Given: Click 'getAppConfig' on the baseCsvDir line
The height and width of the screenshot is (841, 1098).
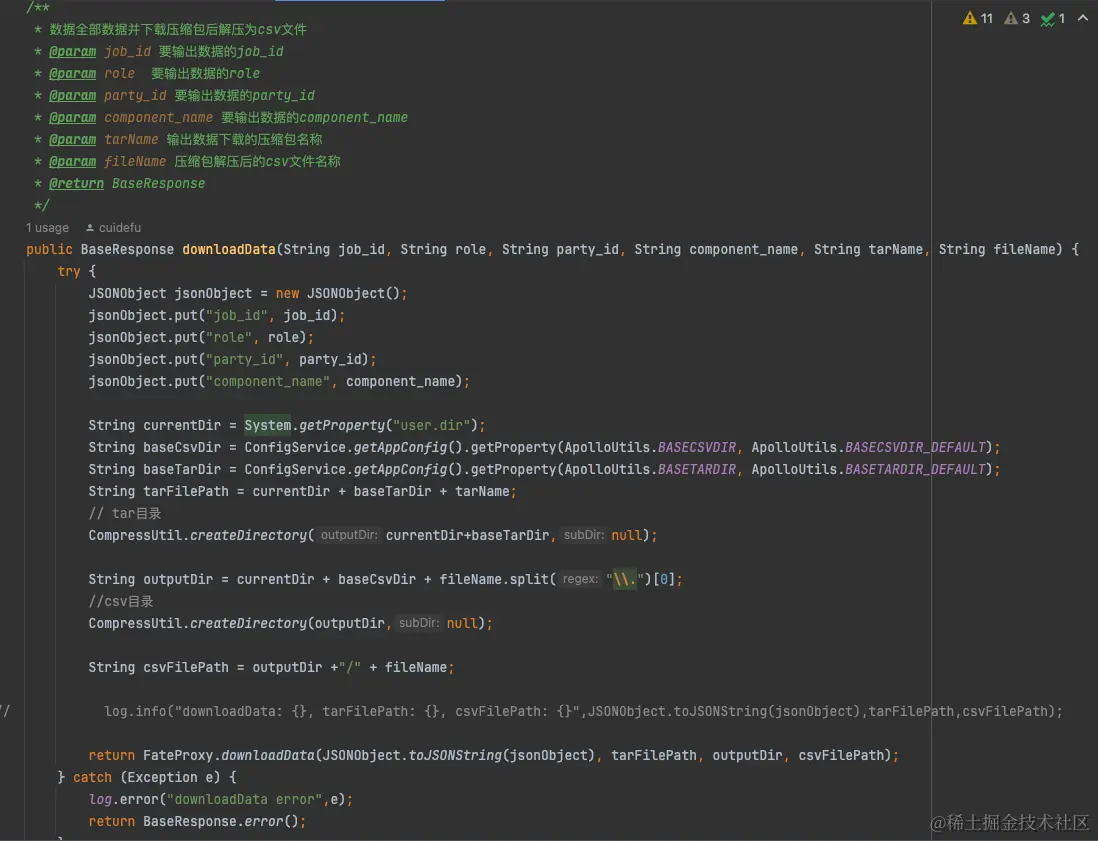Looking at the screenshot, I should pos(400,447).
